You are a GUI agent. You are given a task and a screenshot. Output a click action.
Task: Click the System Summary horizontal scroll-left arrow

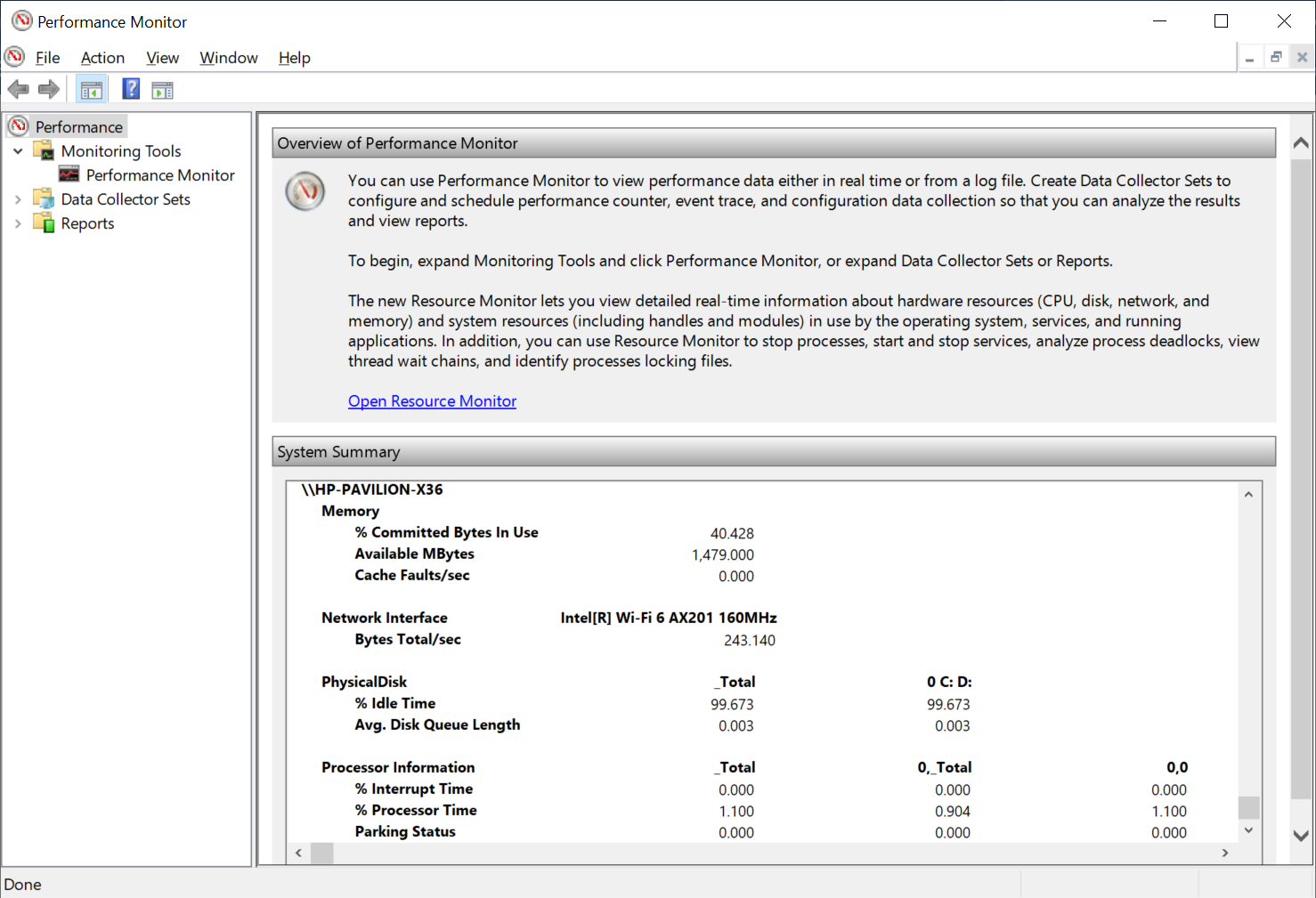[299, 853]
